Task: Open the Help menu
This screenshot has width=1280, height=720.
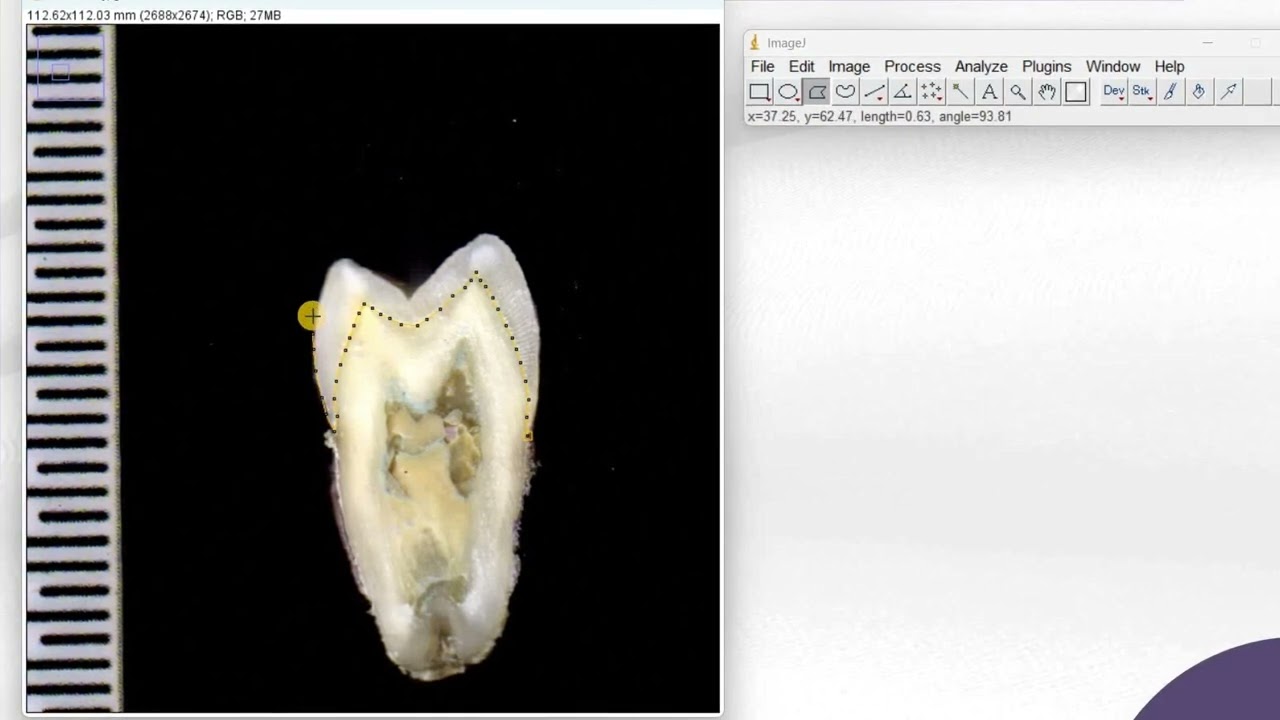Action: pos(1169,66)
